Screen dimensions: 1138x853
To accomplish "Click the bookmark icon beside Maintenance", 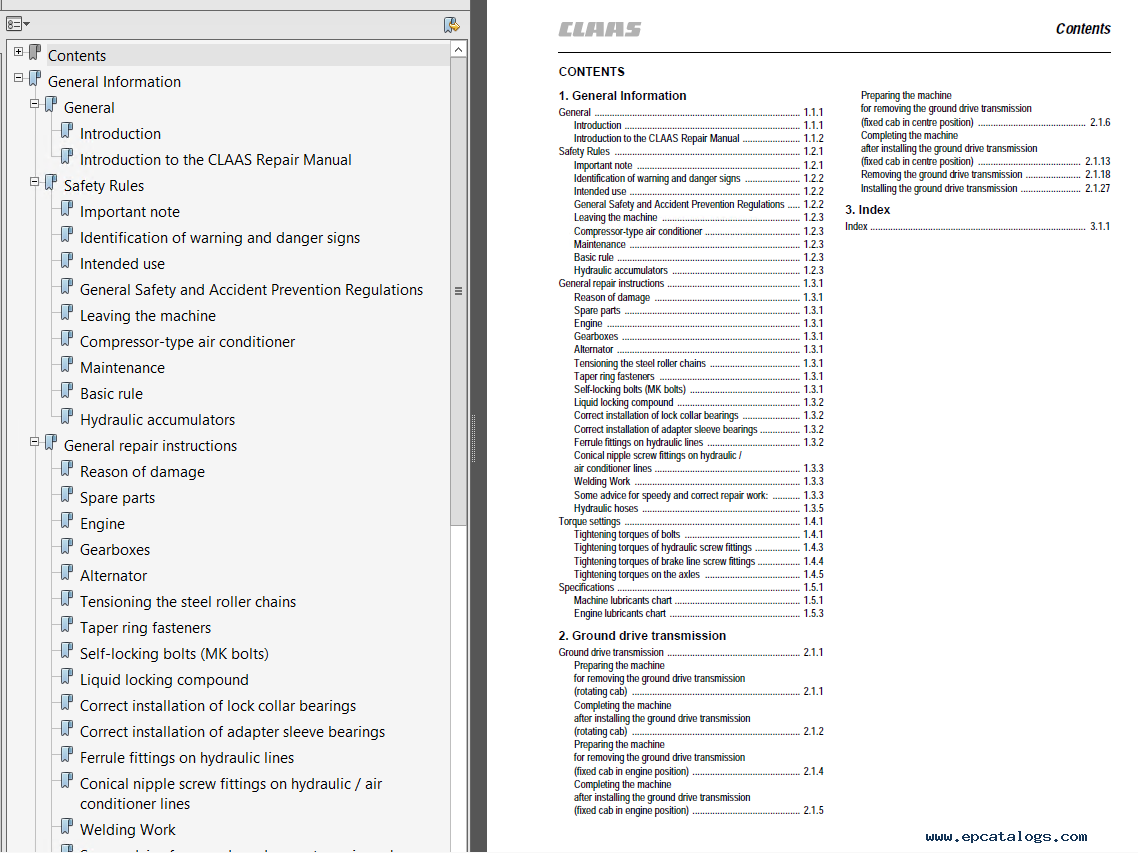I will (67, 366).
